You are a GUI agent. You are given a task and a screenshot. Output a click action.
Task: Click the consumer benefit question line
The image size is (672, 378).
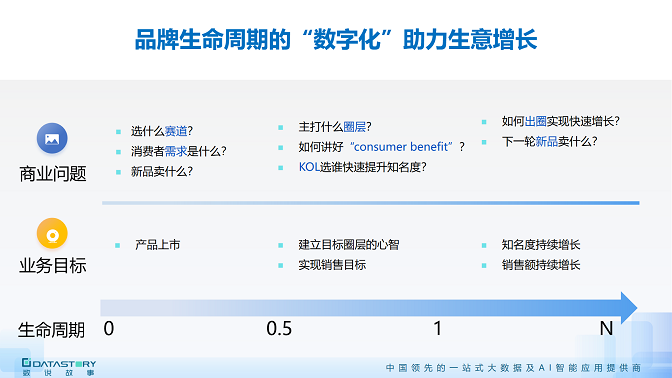[381, 147]
